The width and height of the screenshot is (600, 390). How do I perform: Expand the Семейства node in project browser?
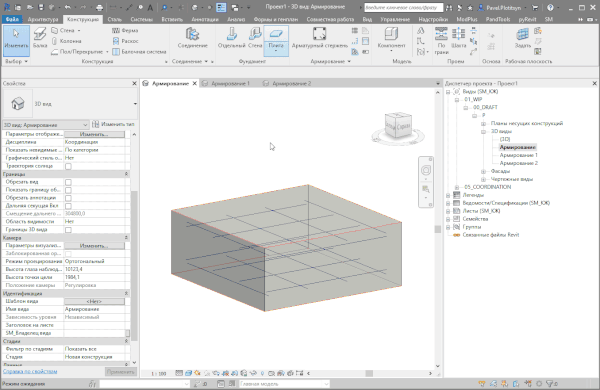coord(448,219)
